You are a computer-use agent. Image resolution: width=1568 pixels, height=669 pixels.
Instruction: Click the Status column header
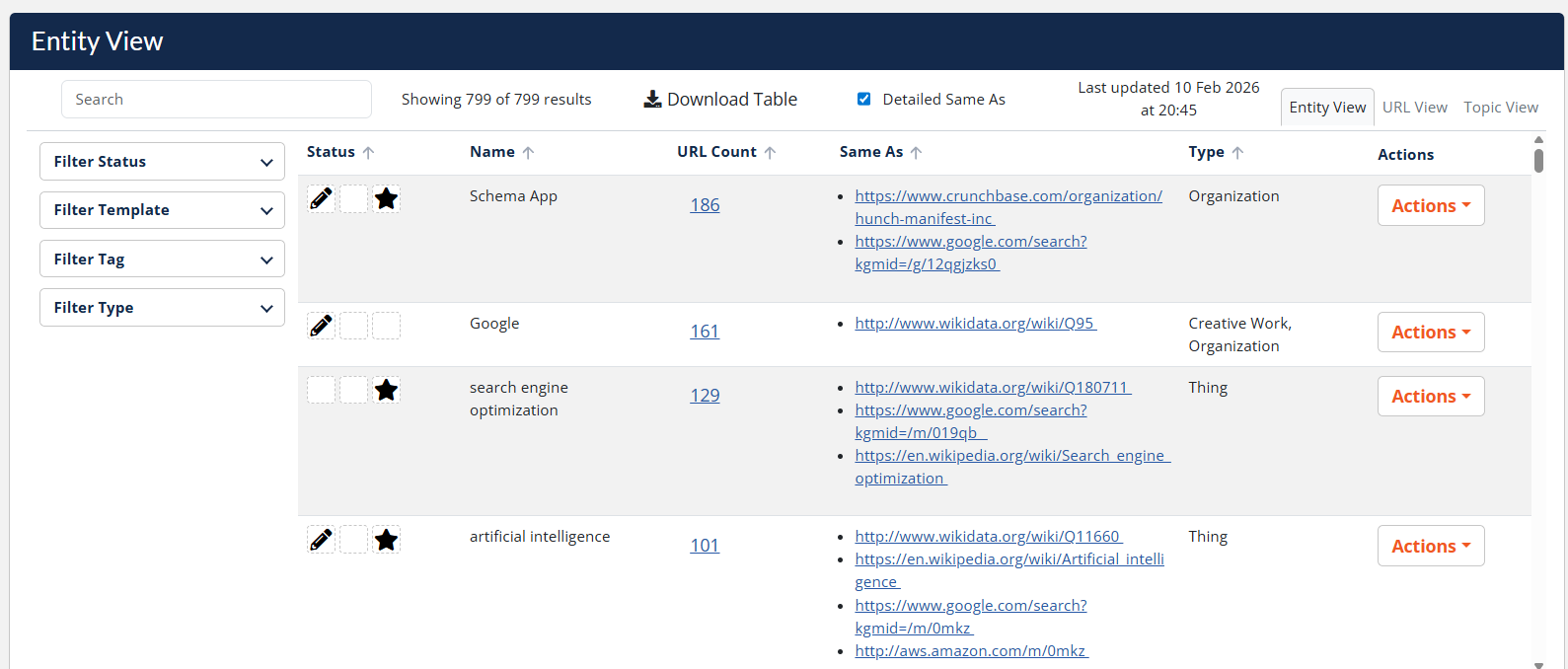[x=331, y=152]
